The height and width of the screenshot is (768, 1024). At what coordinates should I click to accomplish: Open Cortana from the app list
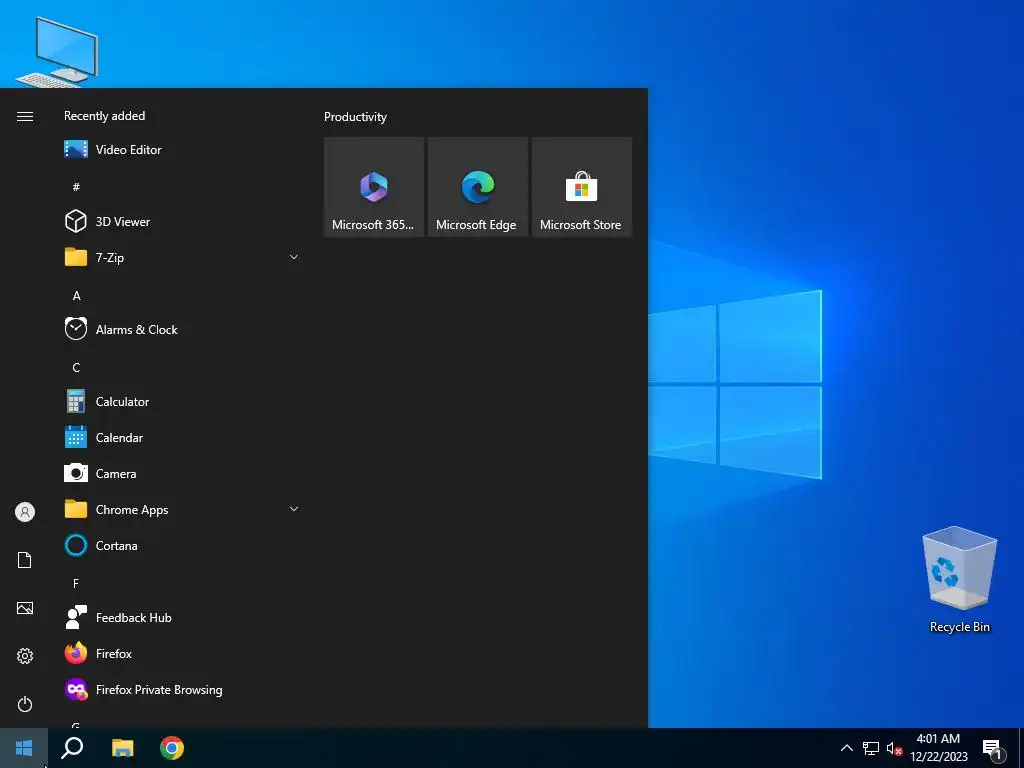[182, 545]
